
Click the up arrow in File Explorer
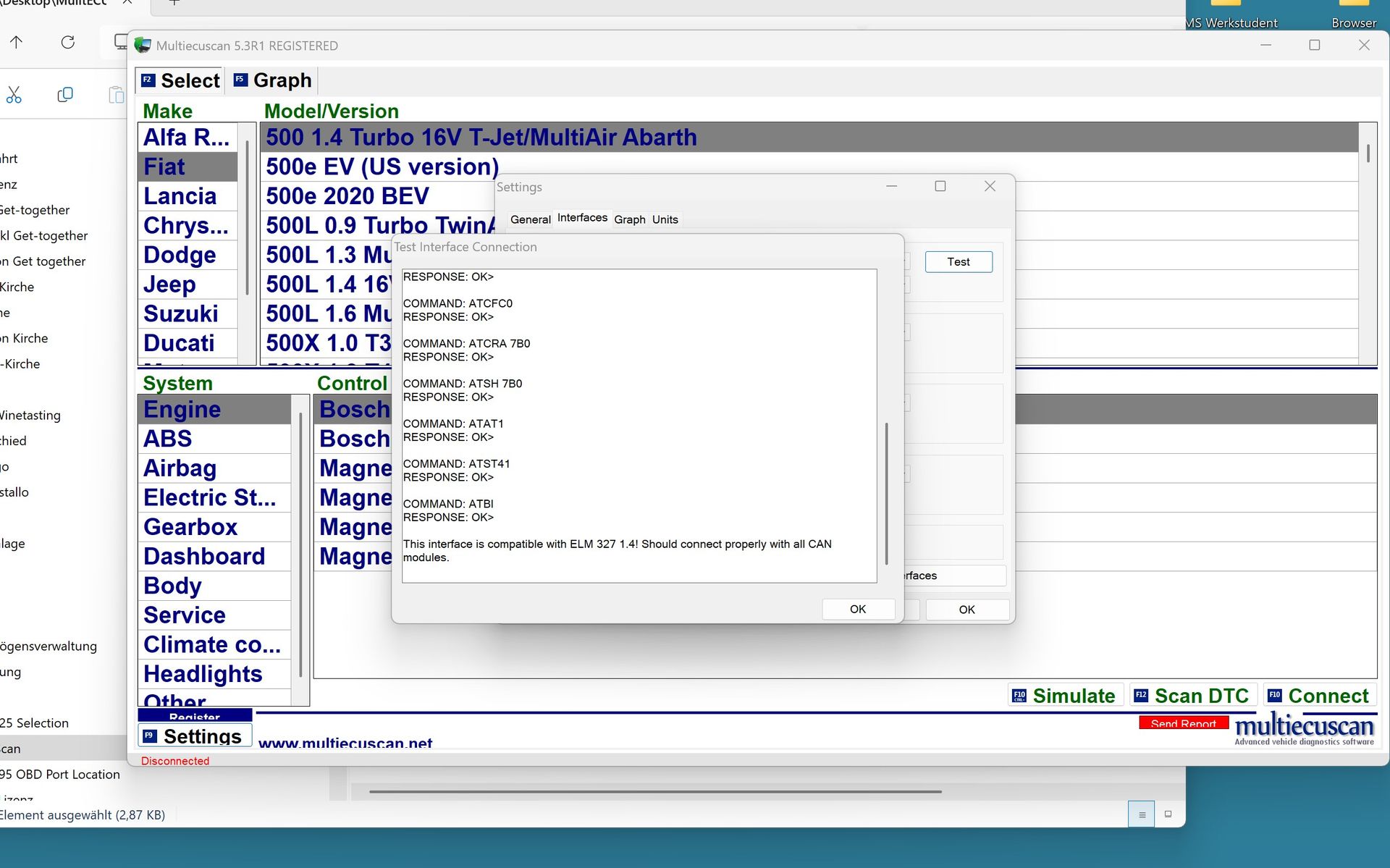click(16, 42)
